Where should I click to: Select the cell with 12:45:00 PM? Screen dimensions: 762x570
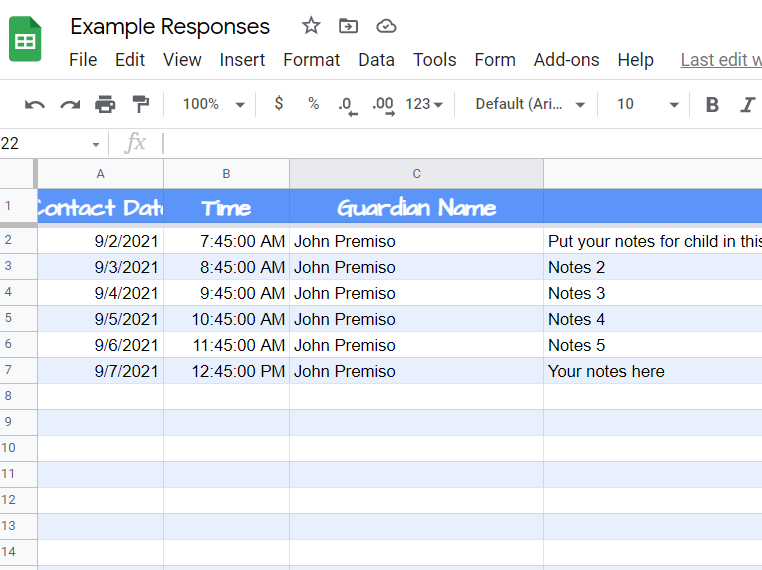[x=226, y=371]
